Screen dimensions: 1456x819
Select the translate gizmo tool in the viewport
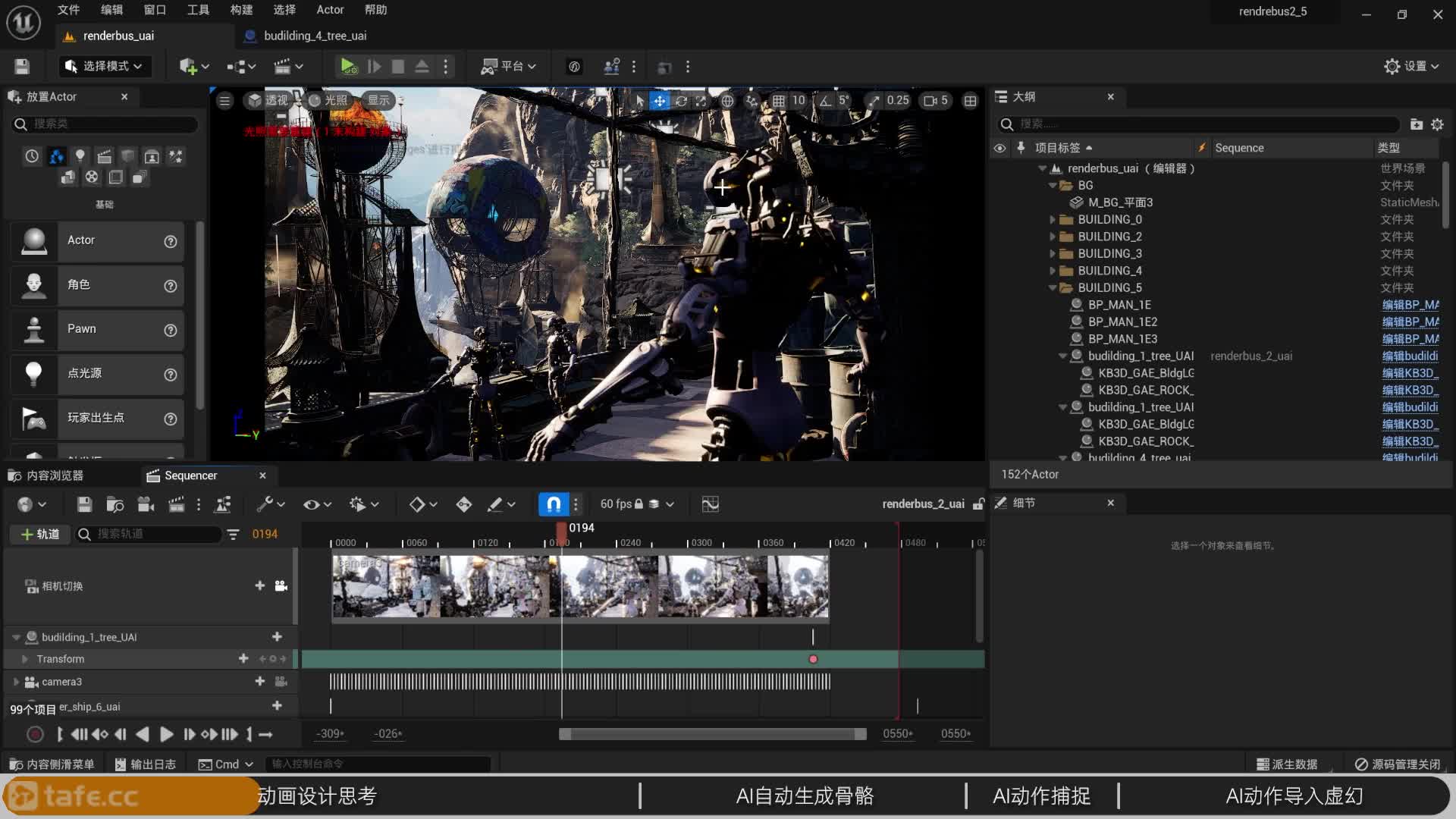[660, 100]
